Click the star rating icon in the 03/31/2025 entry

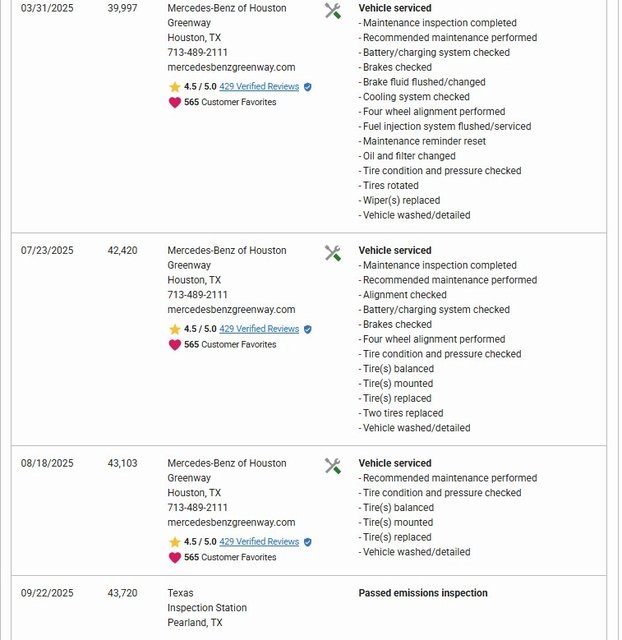click(175, 87)
